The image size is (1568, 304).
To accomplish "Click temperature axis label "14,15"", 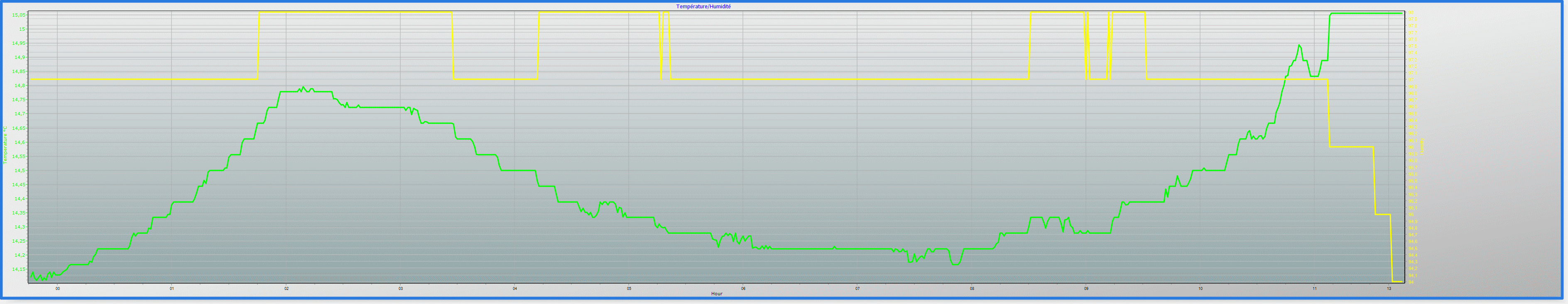I will 20,269.
